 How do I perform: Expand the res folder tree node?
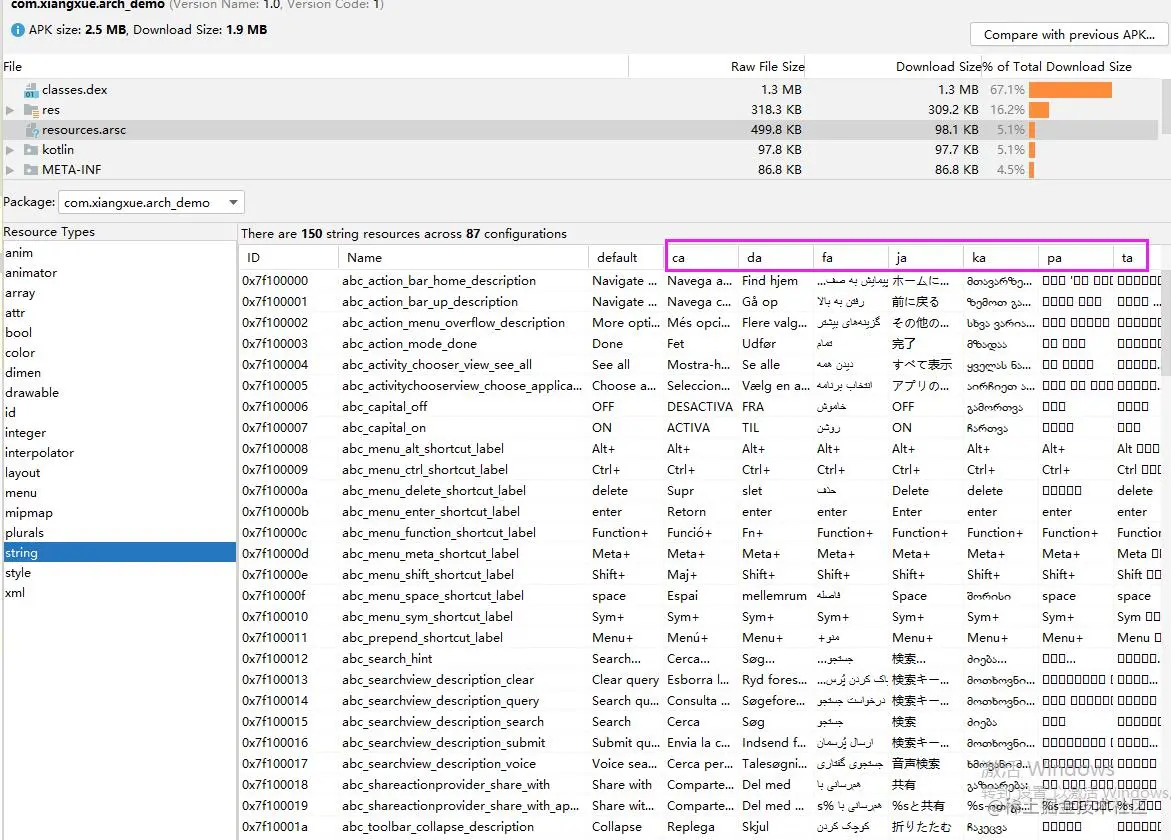click(10, 111)
